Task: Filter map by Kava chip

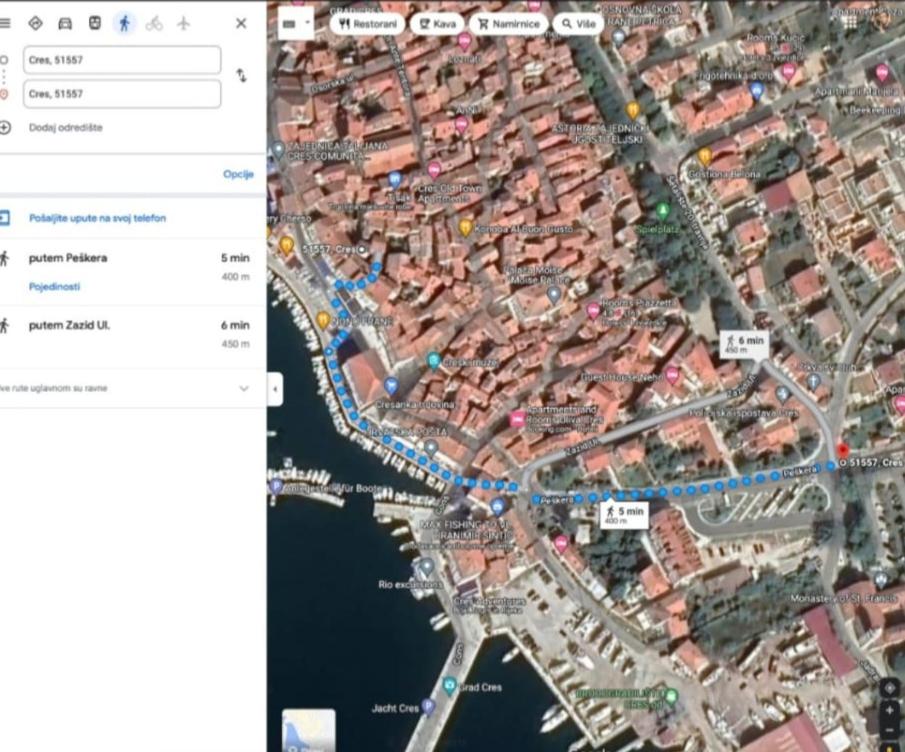Action: point(437,24)
